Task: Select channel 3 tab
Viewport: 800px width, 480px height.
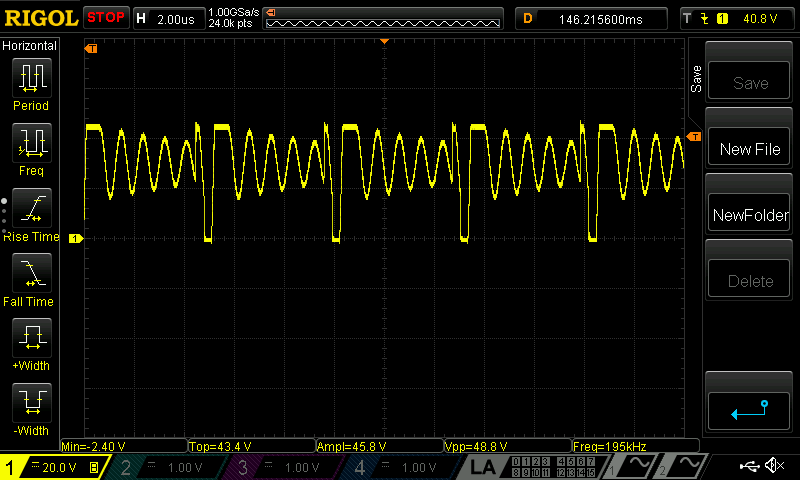Action: click(283, 467)
